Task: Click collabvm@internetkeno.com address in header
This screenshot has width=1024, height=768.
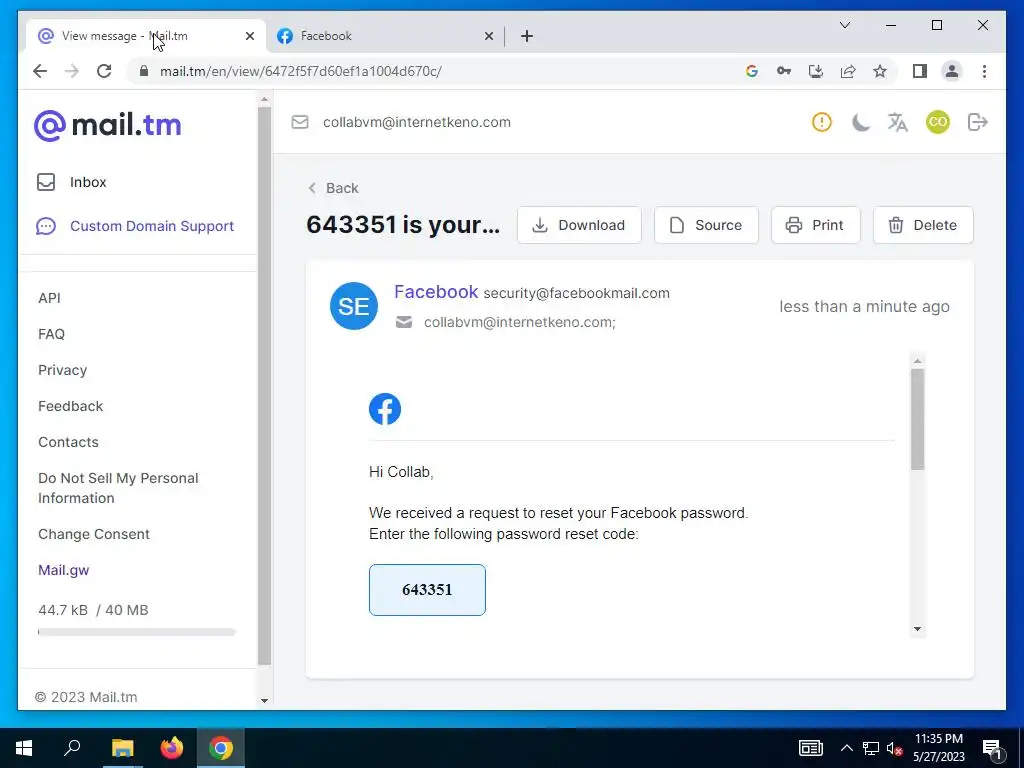Action: click(417, 122)
